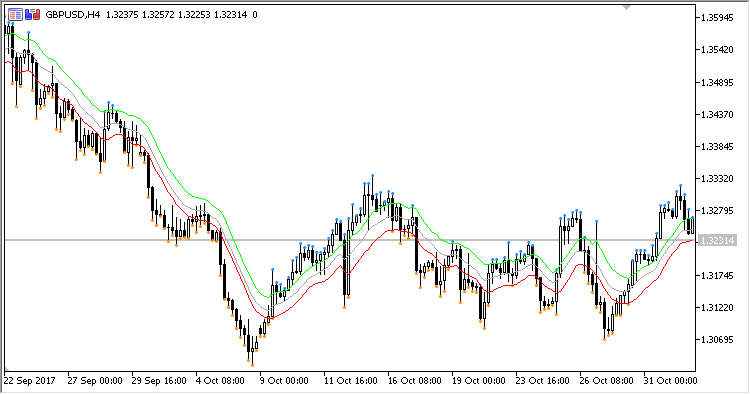Click time axis label 22 Sep 2017
The image size is (750, 394).
click(29, 381)
